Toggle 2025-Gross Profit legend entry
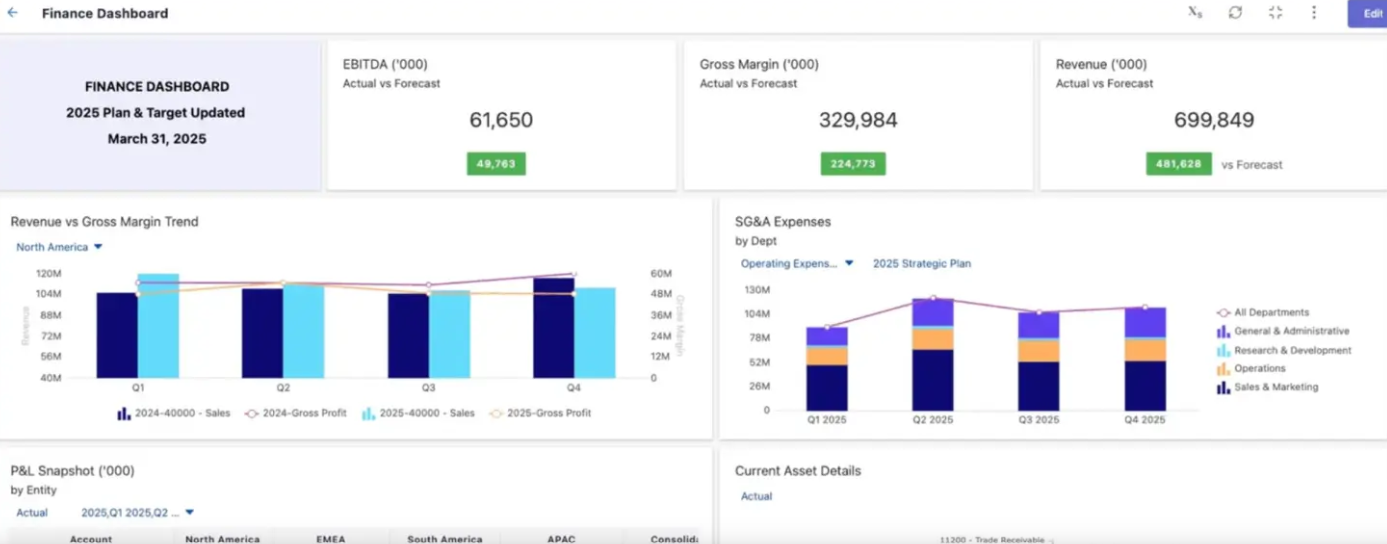The image size is (1387, 544). (540, 413)
